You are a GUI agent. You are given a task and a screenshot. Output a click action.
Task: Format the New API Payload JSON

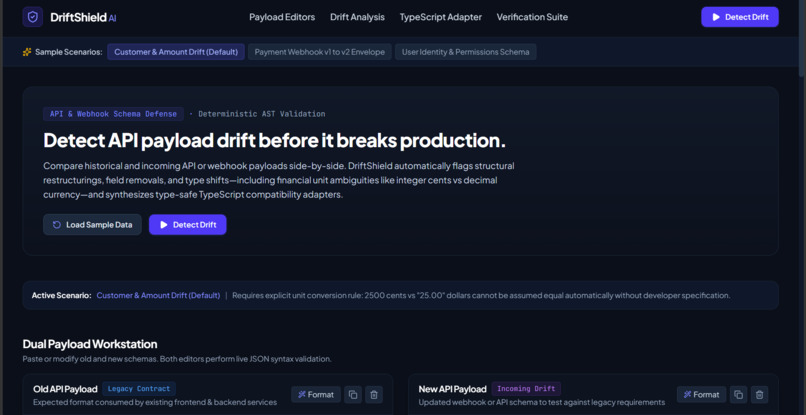702,394
